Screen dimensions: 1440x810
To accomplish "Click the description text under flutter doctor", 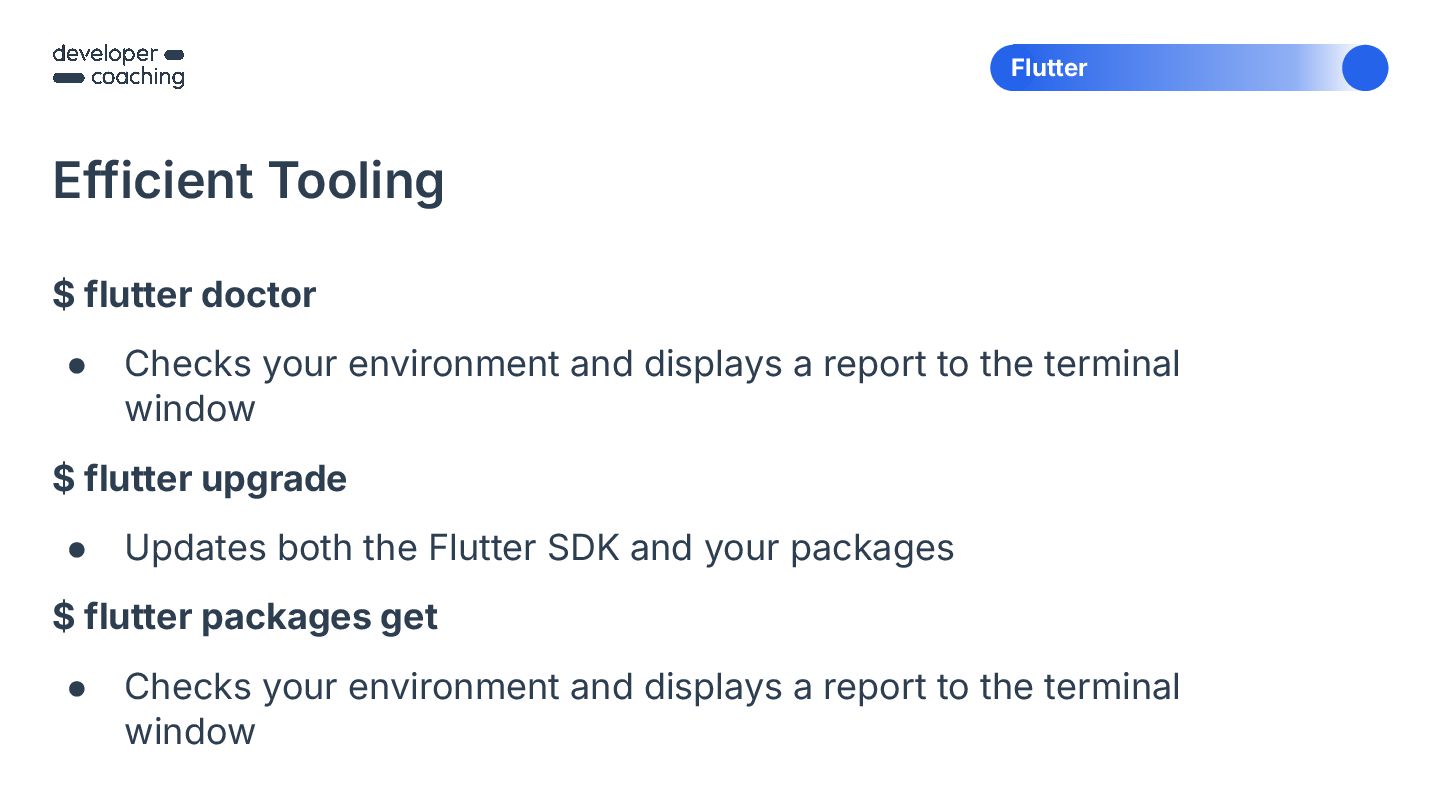I will coord(651,365).
